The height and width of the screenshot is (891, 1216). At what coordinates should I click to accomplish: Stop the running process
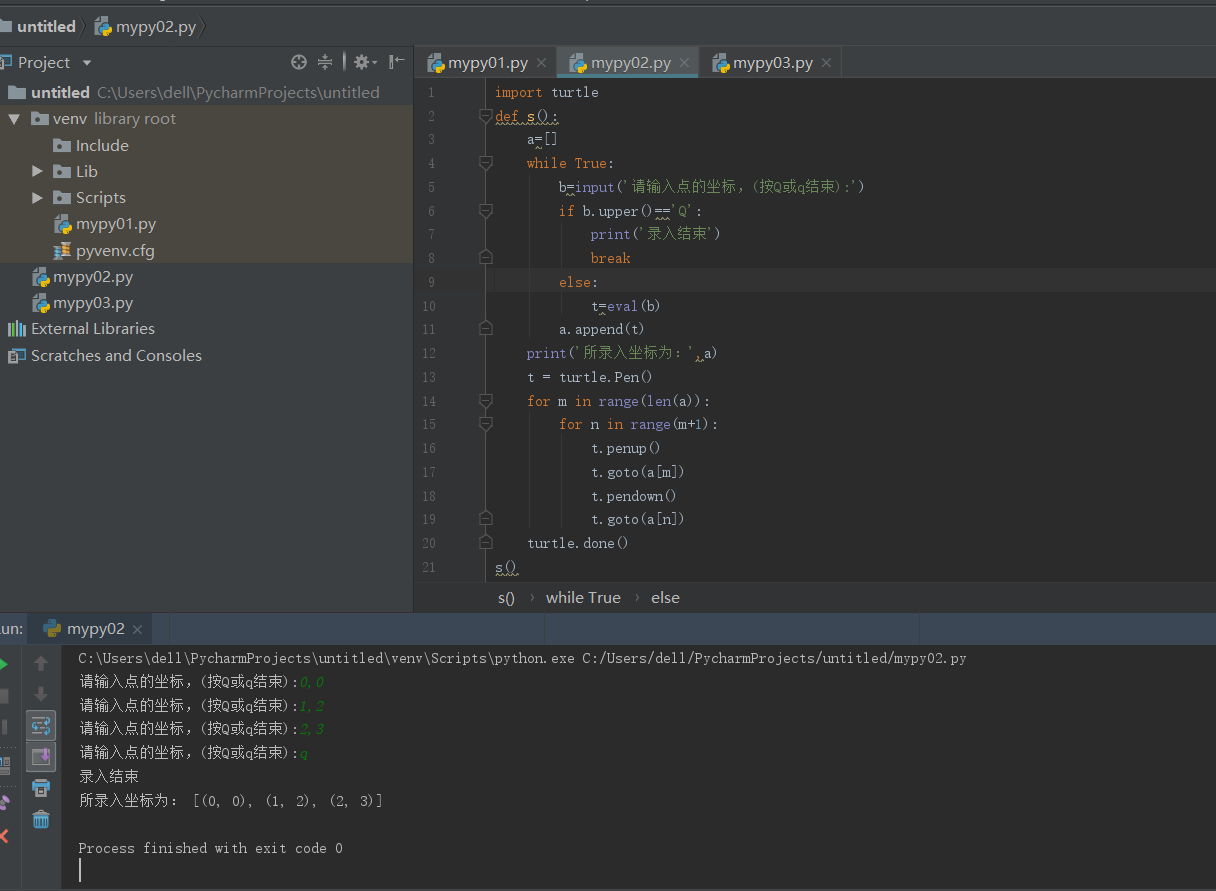3,695
